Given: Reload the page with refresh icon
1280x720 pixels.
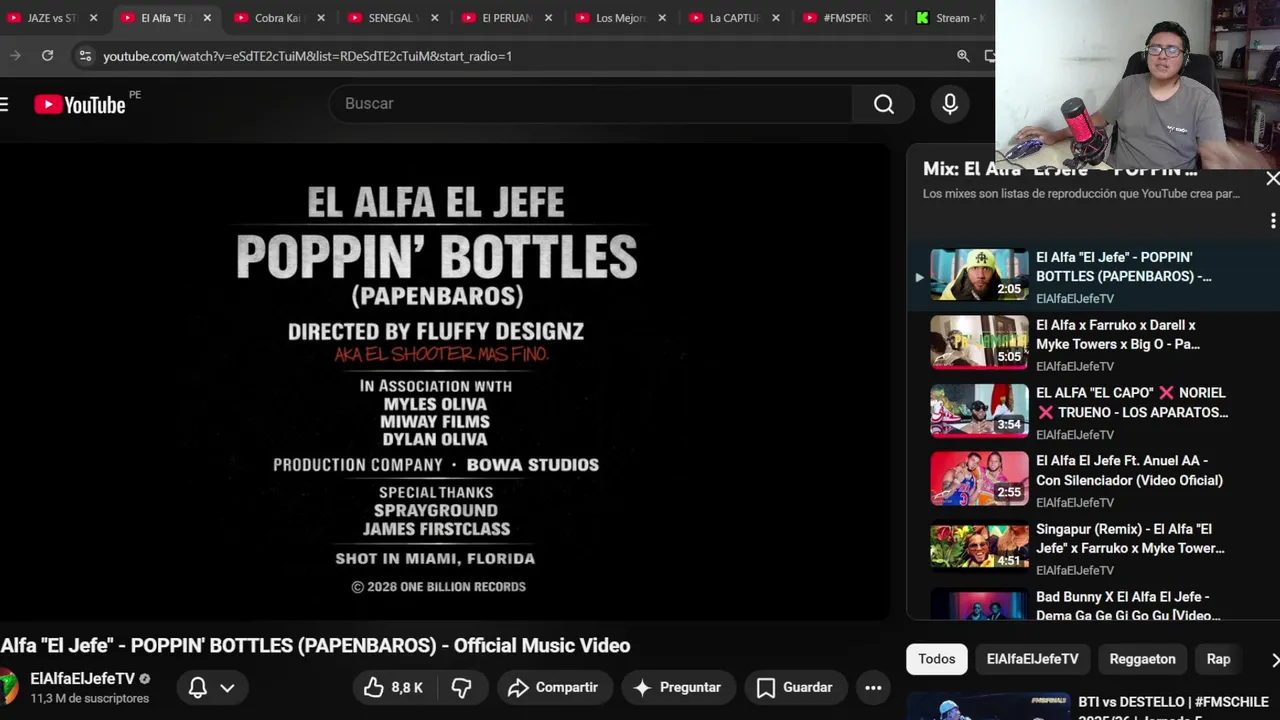Looking at the screenshot, I should click(x=47, y=56).
